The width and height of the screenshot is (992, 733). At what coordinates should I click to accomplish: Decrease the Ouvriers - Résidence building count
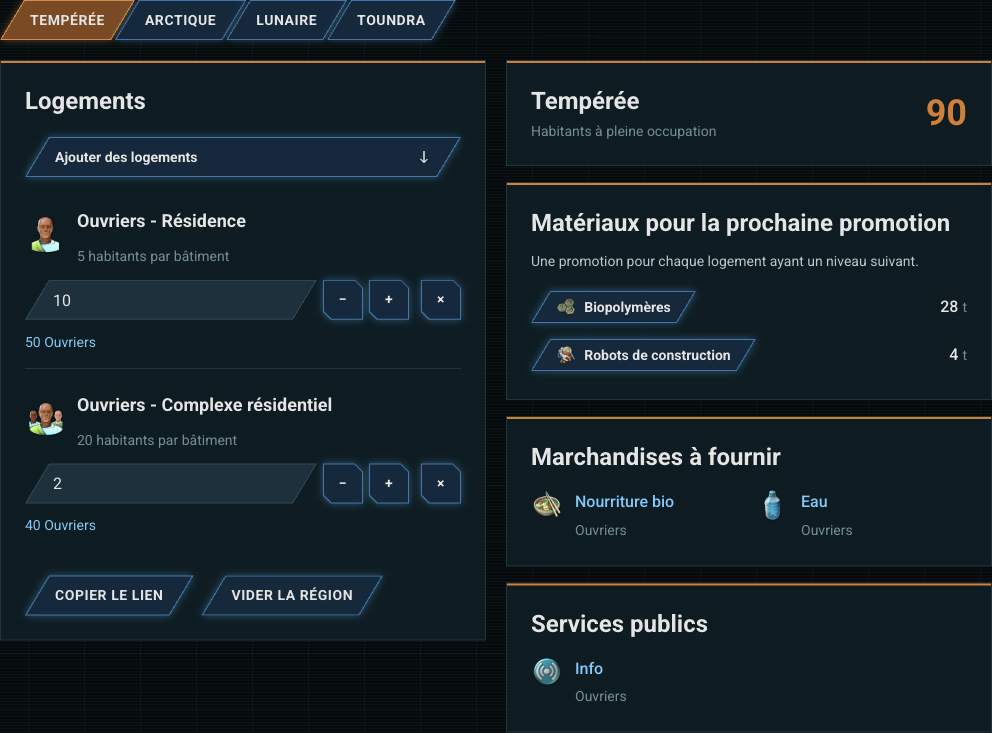[343, 300]
